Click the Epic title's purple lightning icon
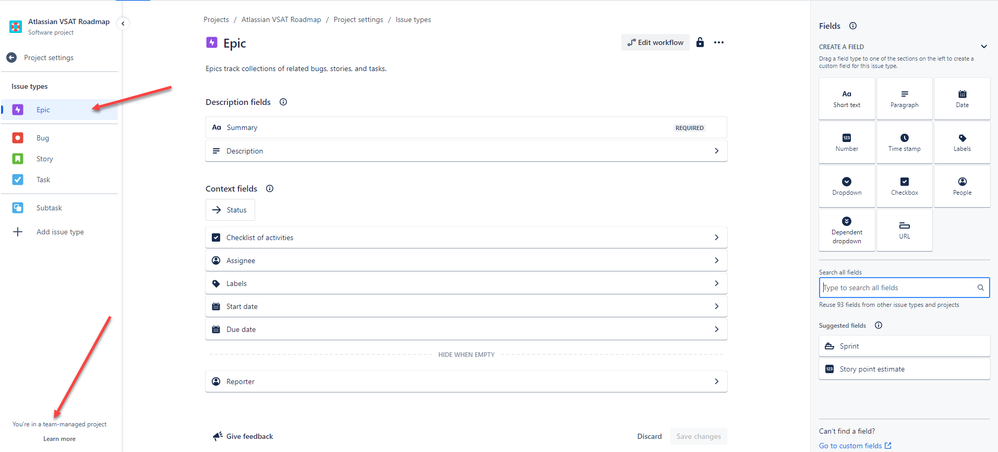Viewport: 998px width, 452px height. (211, 43)
